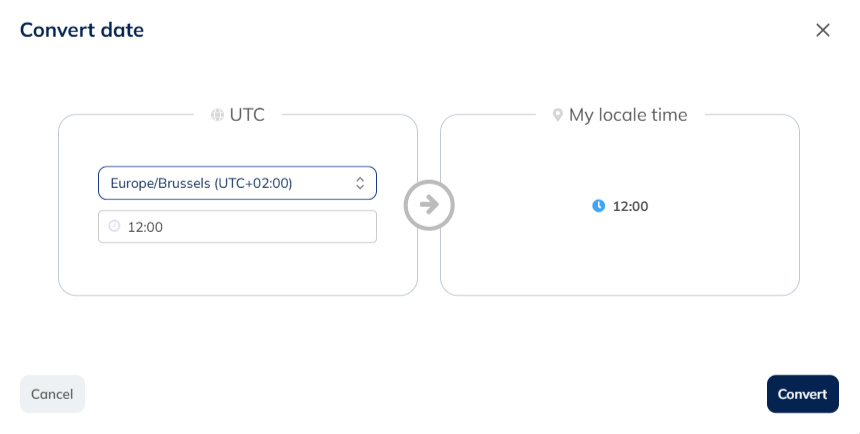
Task: Click the UTC section heading
Action: (247, 115)
